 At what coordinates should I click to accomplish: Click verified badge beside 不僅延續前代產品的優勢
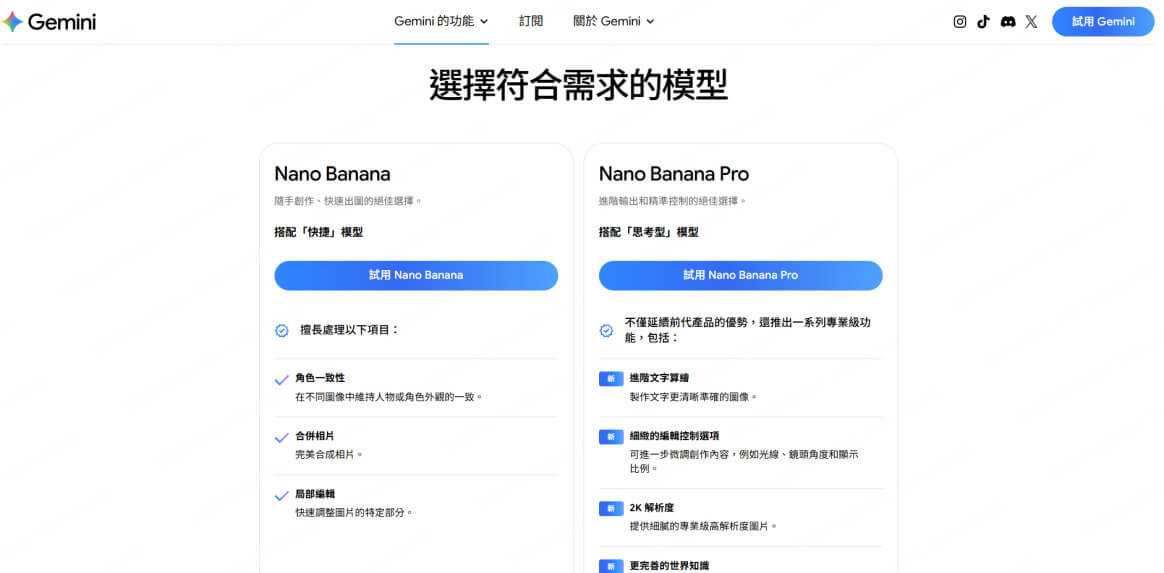[x=606, y=330]
